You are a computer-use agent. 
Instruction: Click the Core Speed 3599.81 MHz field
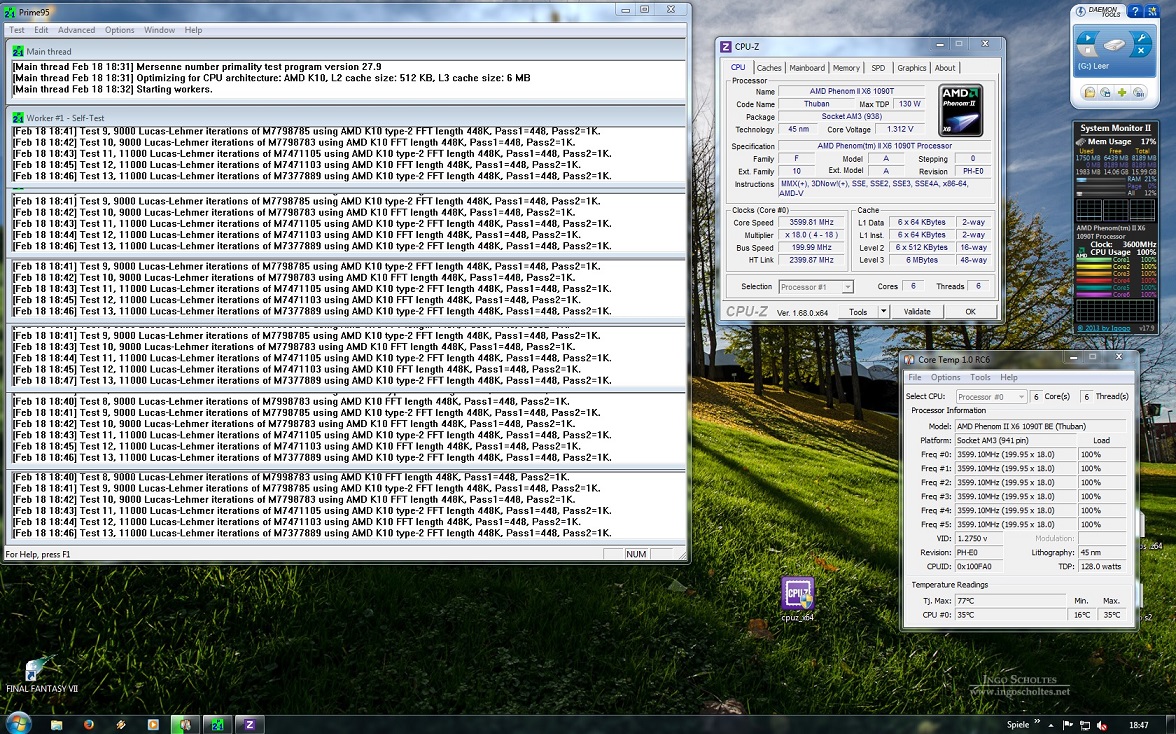812,222
